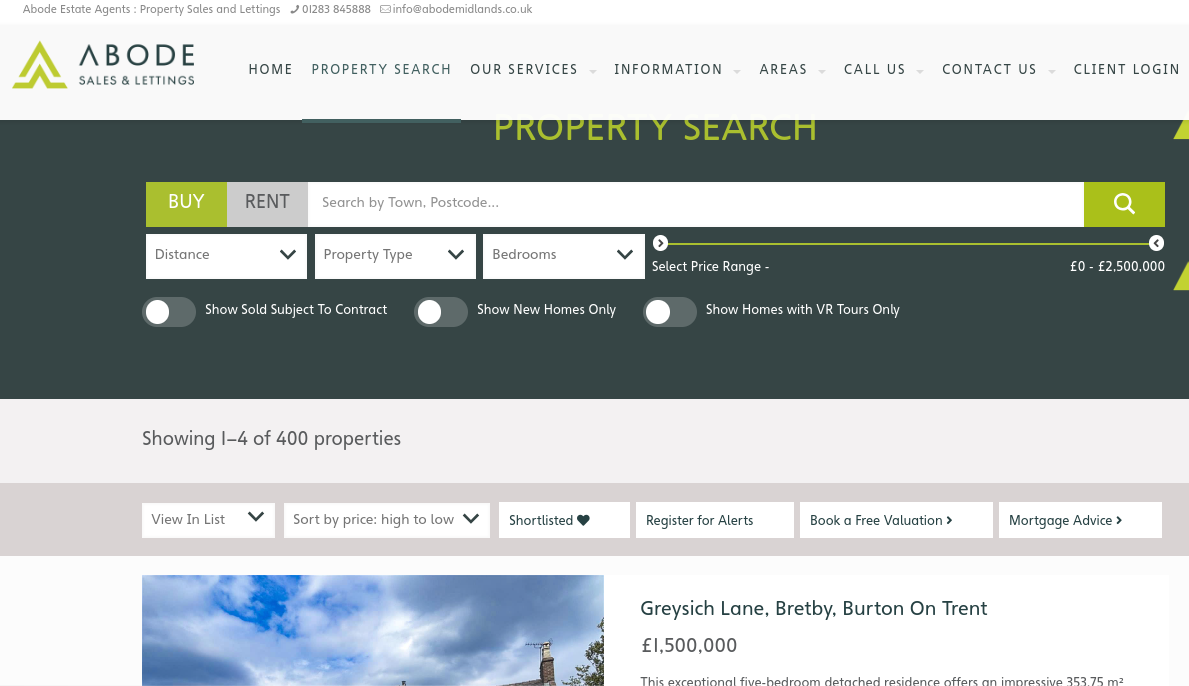1189x686 pixels.
Task: Click the Shortlisted button
Action: [564, 520]
